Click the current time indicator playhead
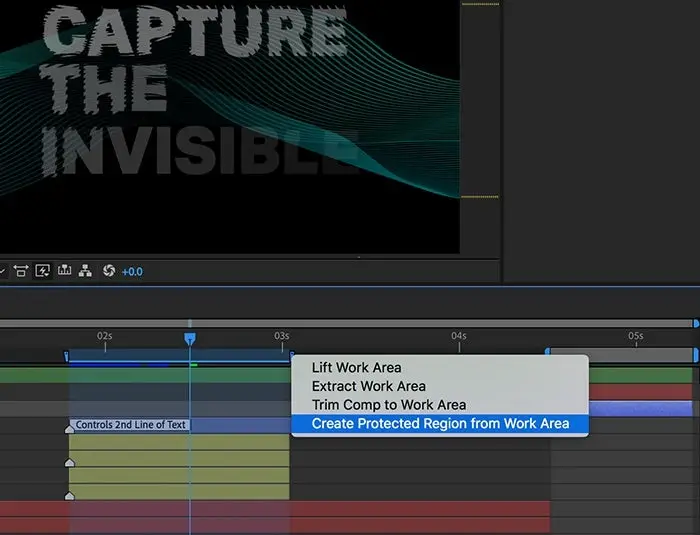The image size is (700, 535). pos(189,339)
